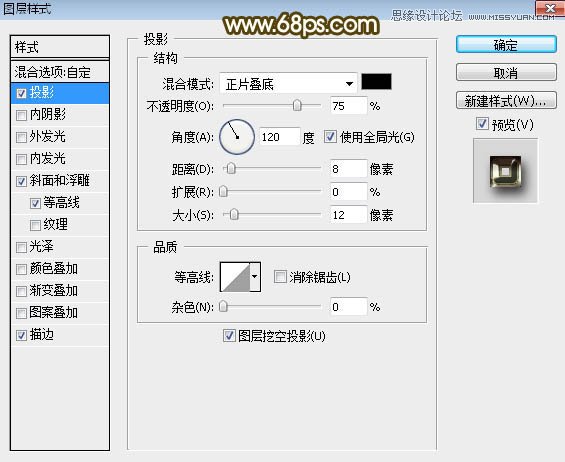Viewport: 565px width, 462px height.
Task: Click the 取消 cancel button
Action: [x=506, y=73]
